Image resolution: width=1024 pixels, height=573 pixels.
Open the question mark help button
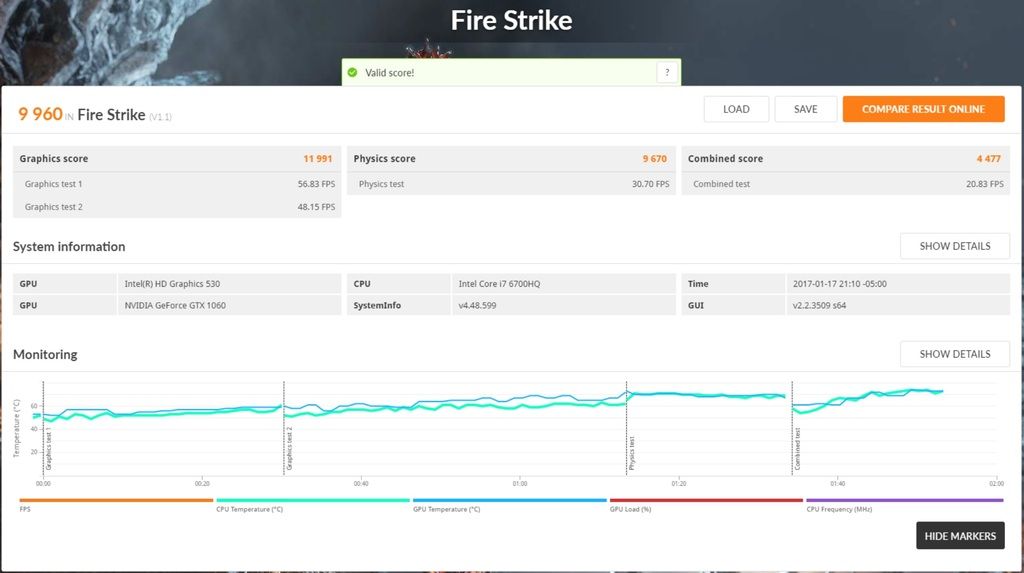click(667, 73)
